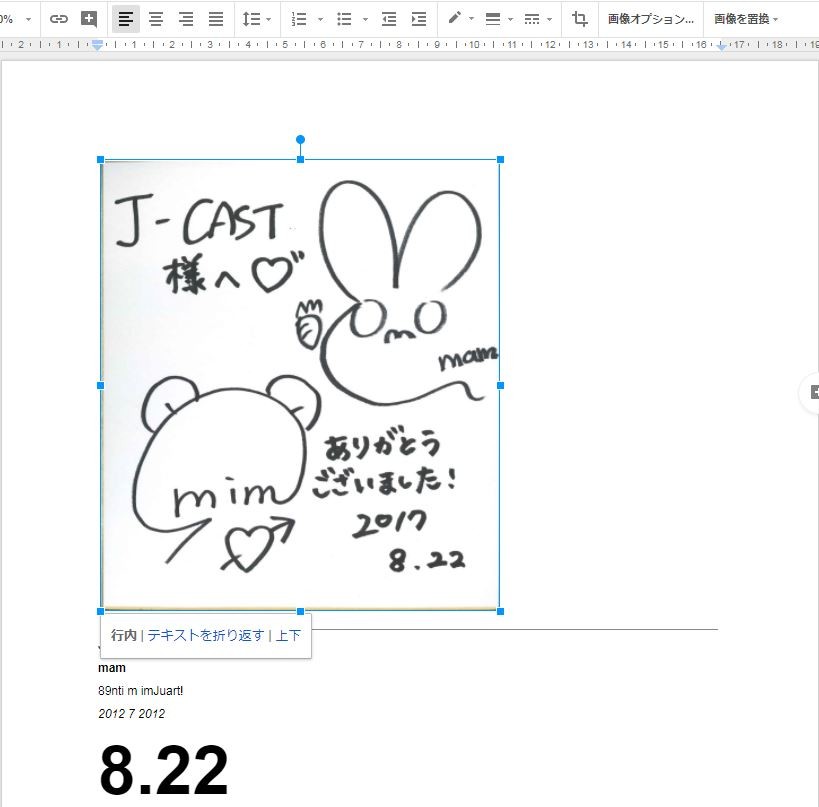Open 画像オプション image options
Image resolution: width=819 pixels, height=807 pixels.
click(x=650, y=19)
